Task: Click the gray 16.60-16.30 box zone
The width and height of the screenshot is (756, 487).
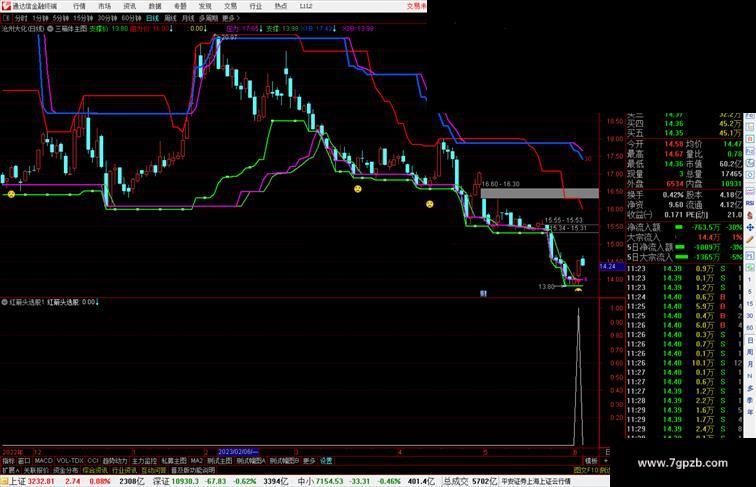Action: click(x=540, y=193)
